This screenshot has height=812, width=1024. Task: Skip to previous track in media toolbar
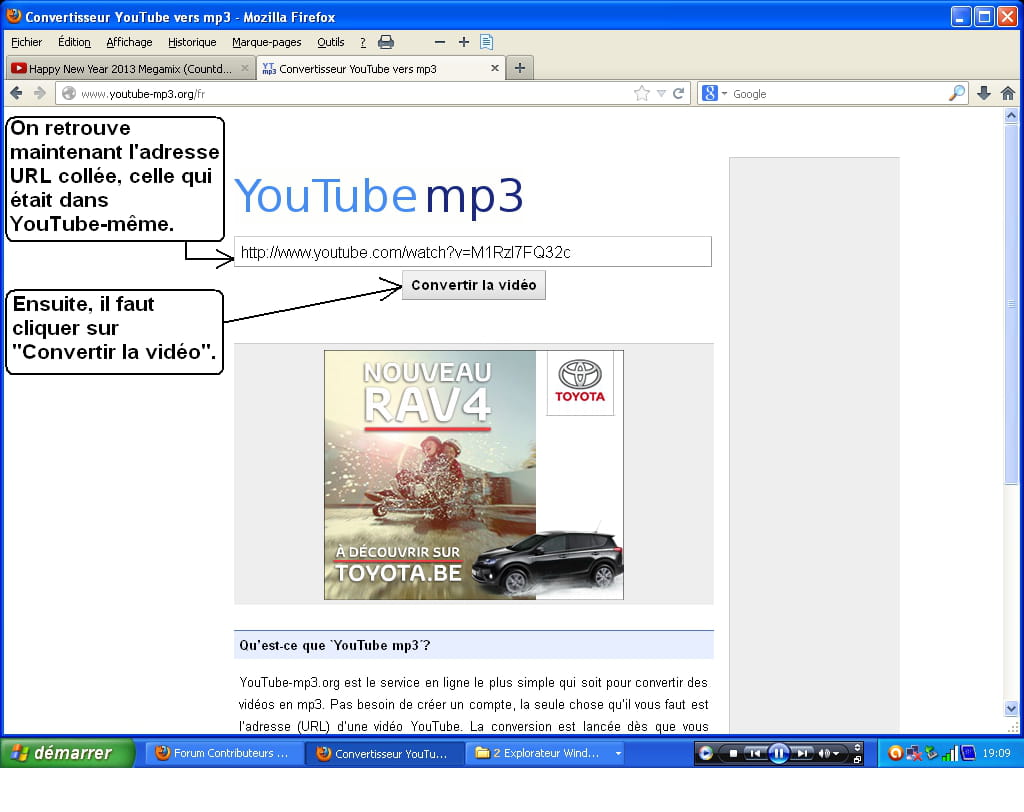click(755, 753)
